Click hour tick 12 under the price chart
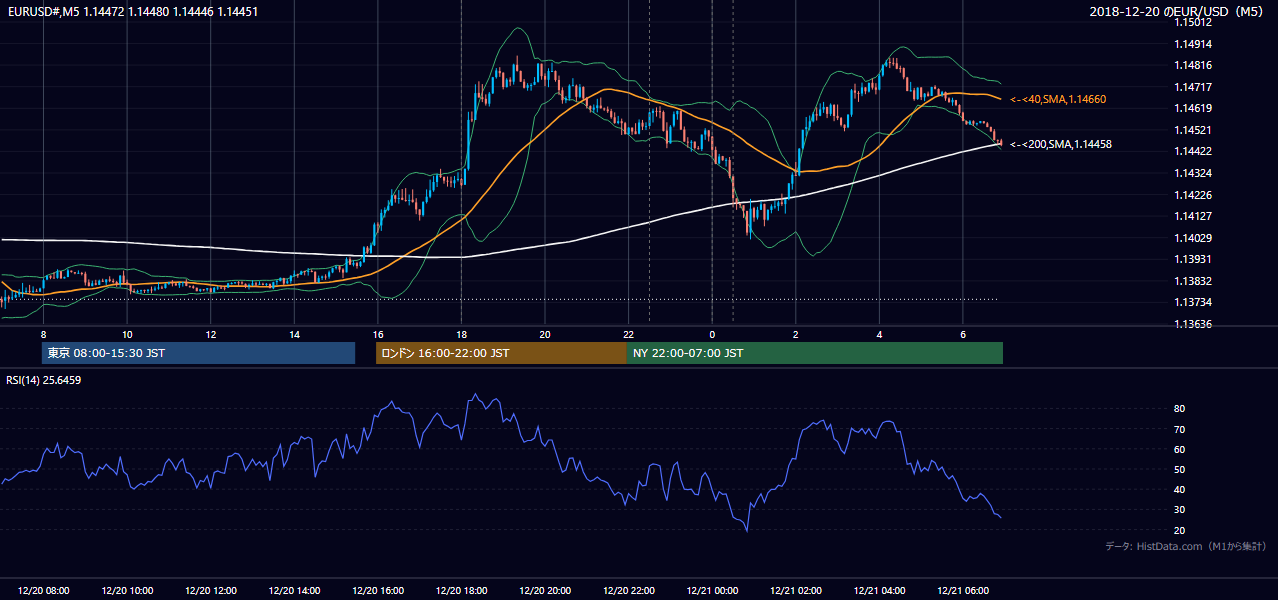The height and width of the screenshot is (600, 1278). coord(211,334)
